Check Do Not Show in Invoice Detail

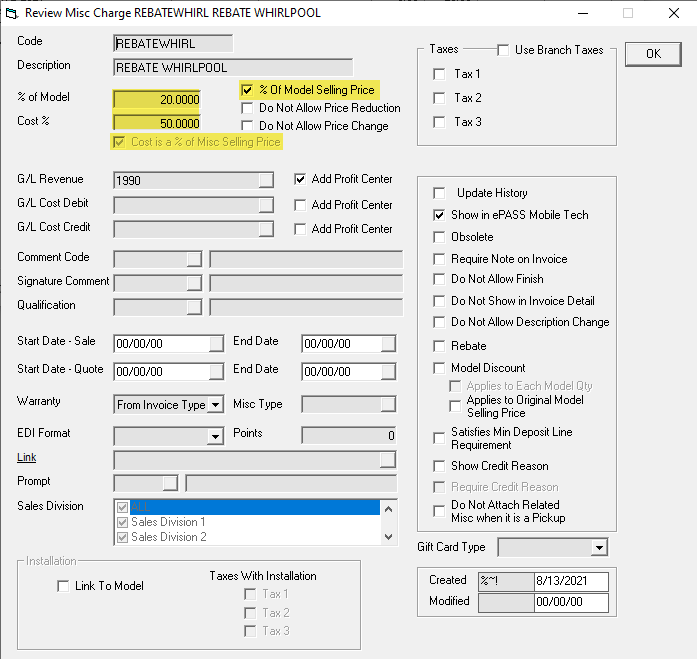click(x=439, y=301)
